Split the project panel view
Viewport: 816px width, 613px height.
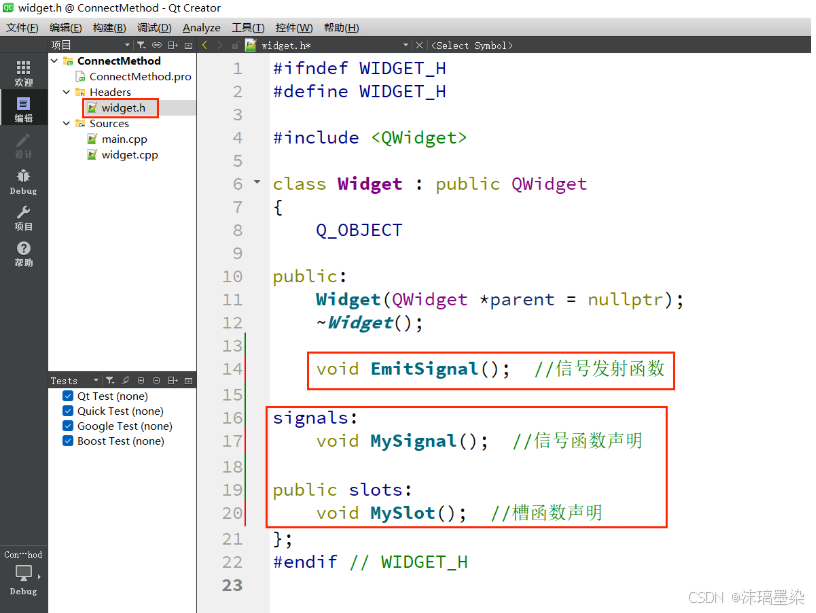coord(173,45)
